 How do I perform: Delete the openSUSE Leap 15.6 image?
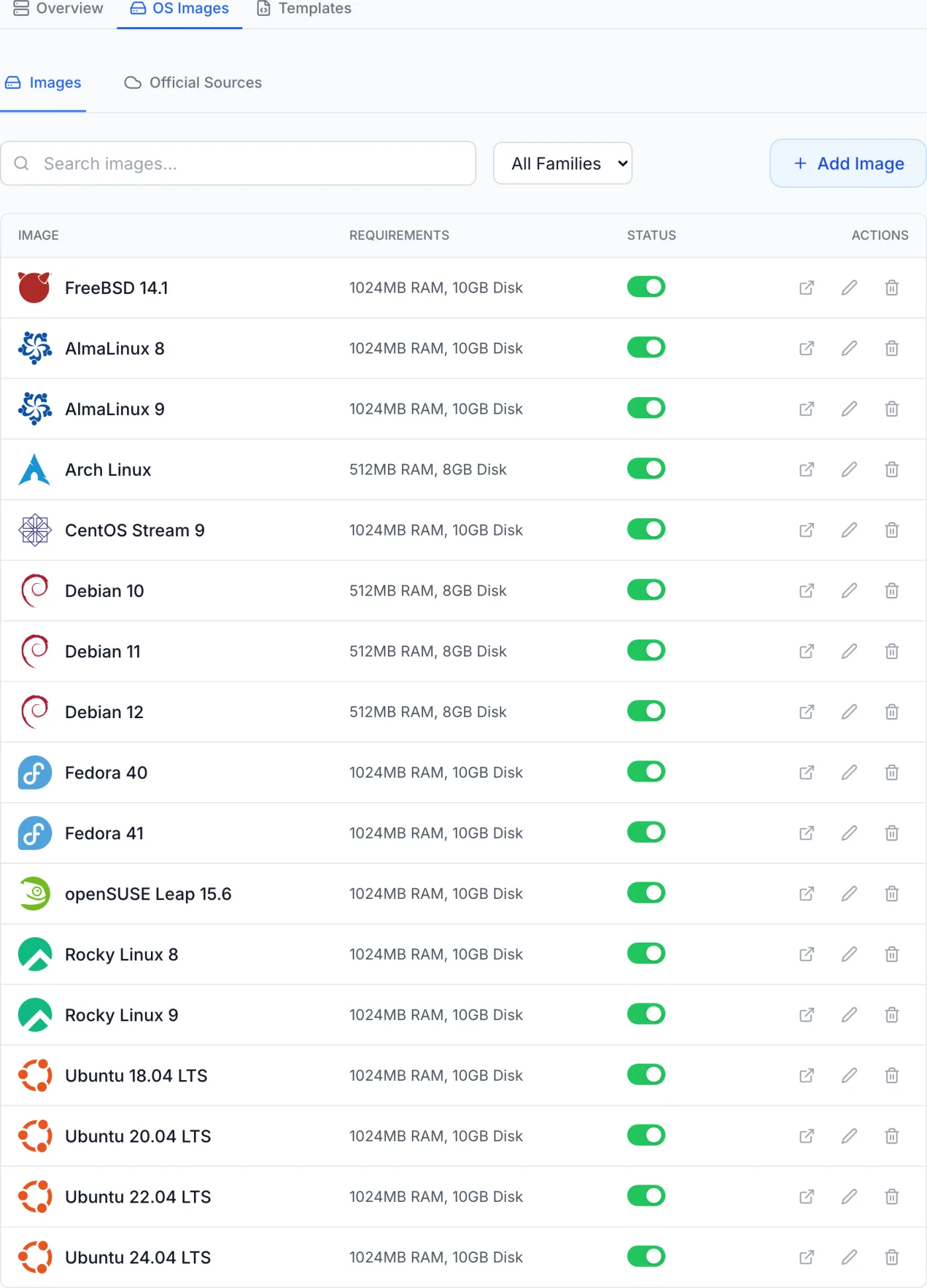[892, 894]
